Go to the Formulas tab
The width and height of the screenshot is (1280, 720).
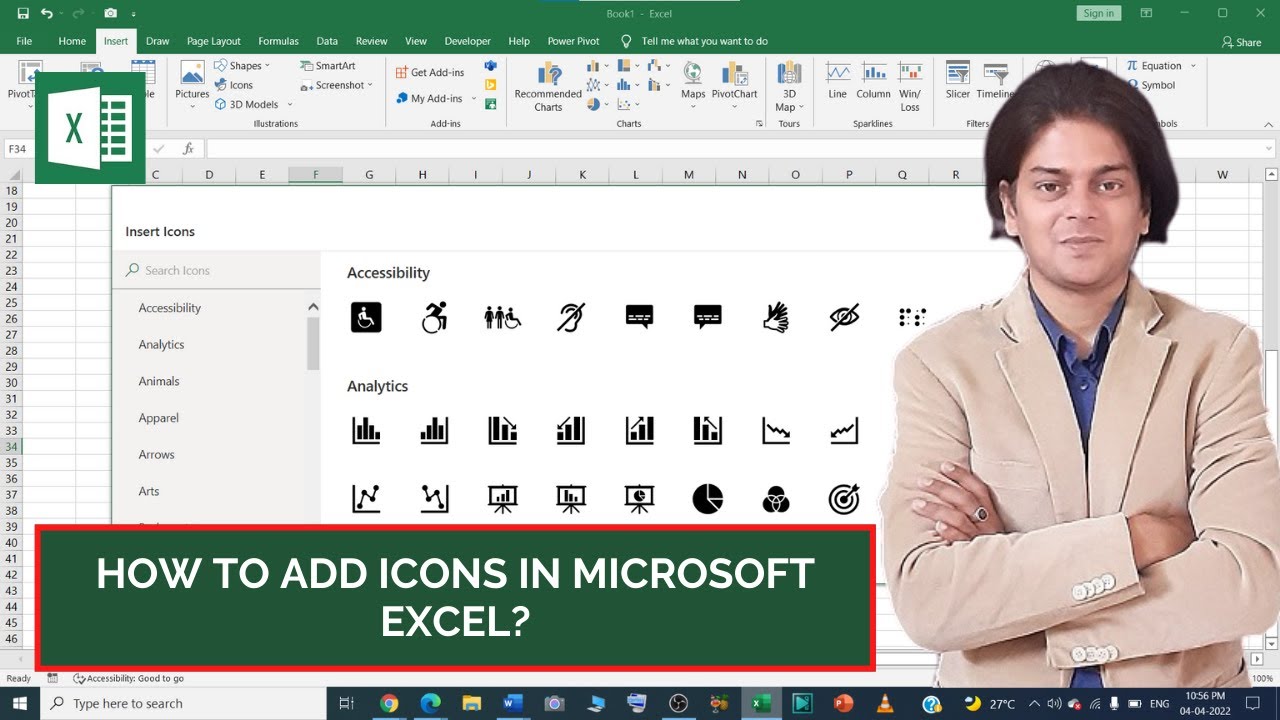pyautogui.click(x=278, y=41)
